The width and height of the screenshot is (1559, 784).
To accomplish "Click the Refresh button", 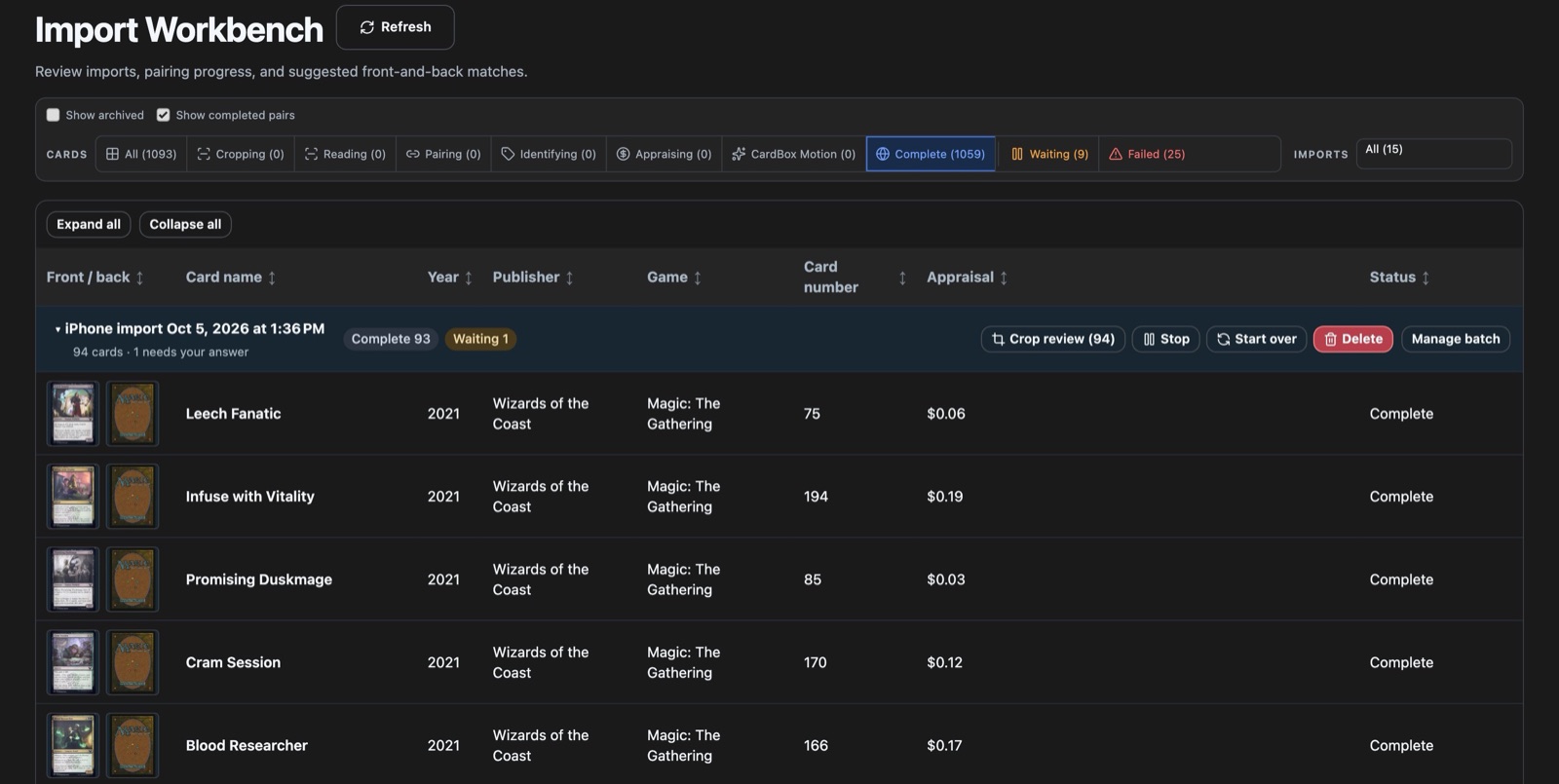I will 395,27.
